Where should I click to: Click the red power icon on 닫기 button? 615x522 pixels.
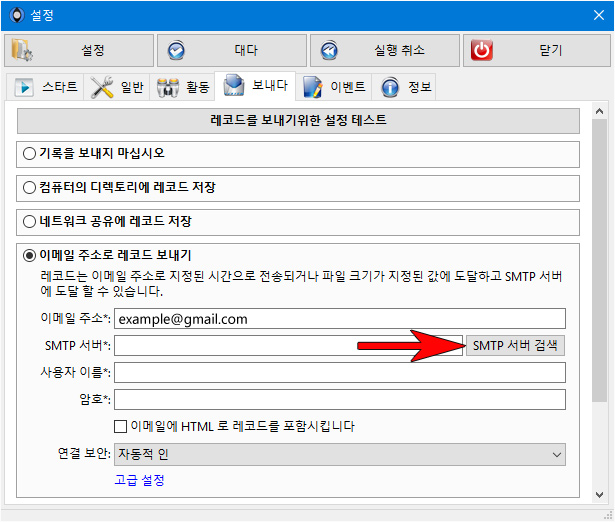pos(482,50)
